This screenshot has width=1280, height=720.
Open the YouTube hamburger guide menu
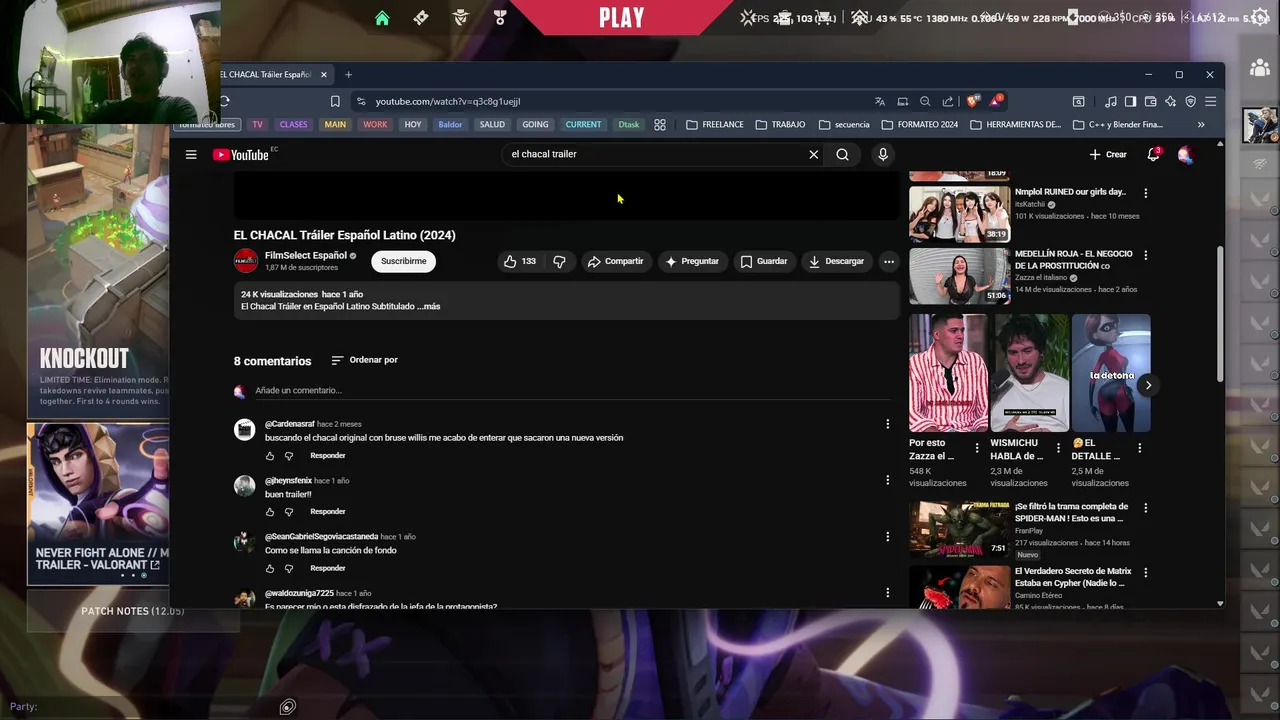(191, 155)
